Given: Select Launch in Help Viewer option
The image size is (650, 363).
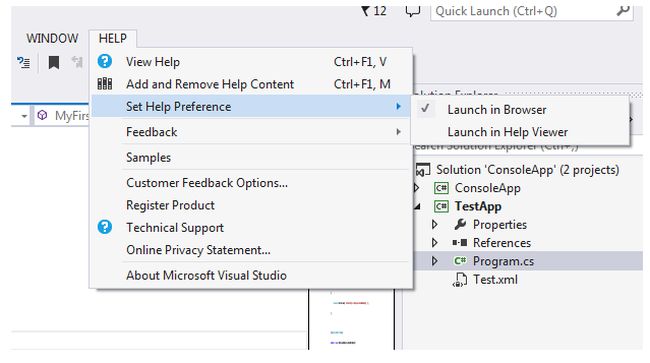Looking at the screenshot, I should (520, 132).
